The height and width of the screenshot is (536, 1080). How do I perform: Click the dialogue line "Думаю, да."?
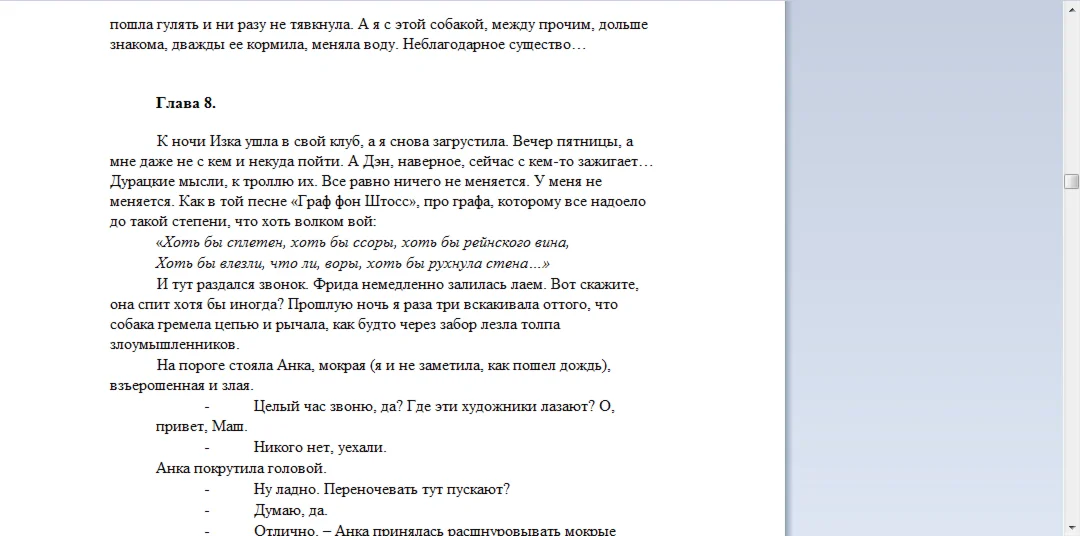point(290,511)
